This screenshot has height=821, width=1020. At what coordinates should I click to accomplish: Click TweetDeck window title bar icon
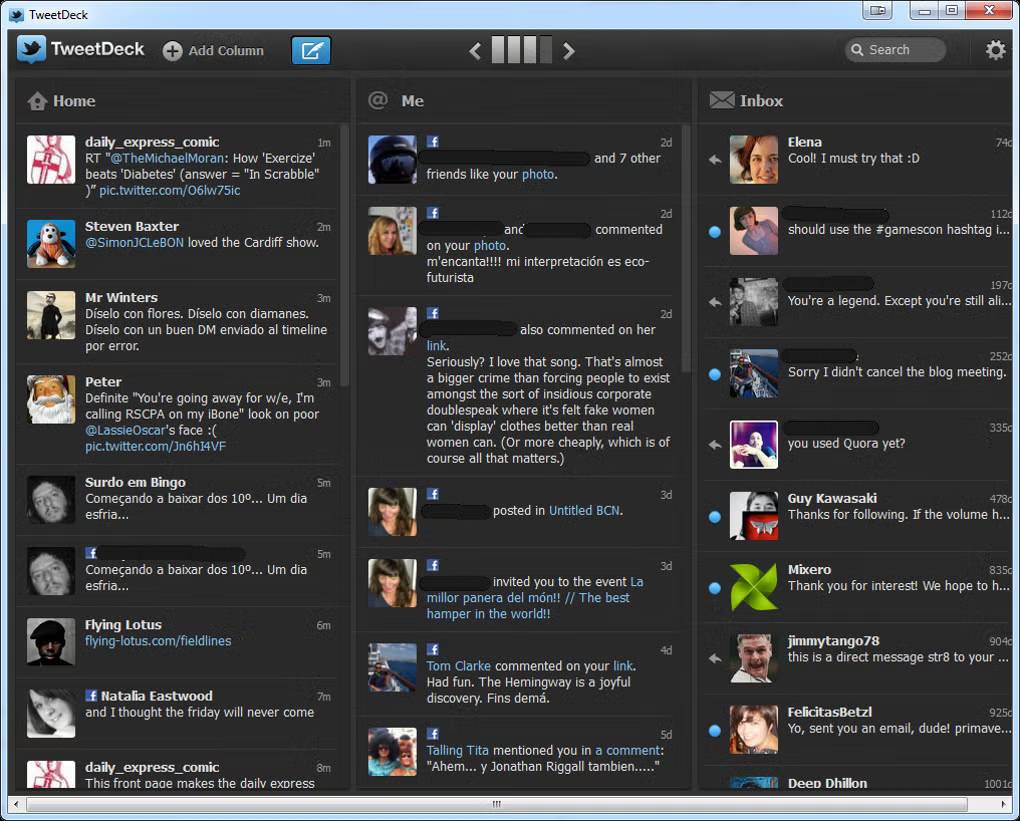click(x=16, y=14)
